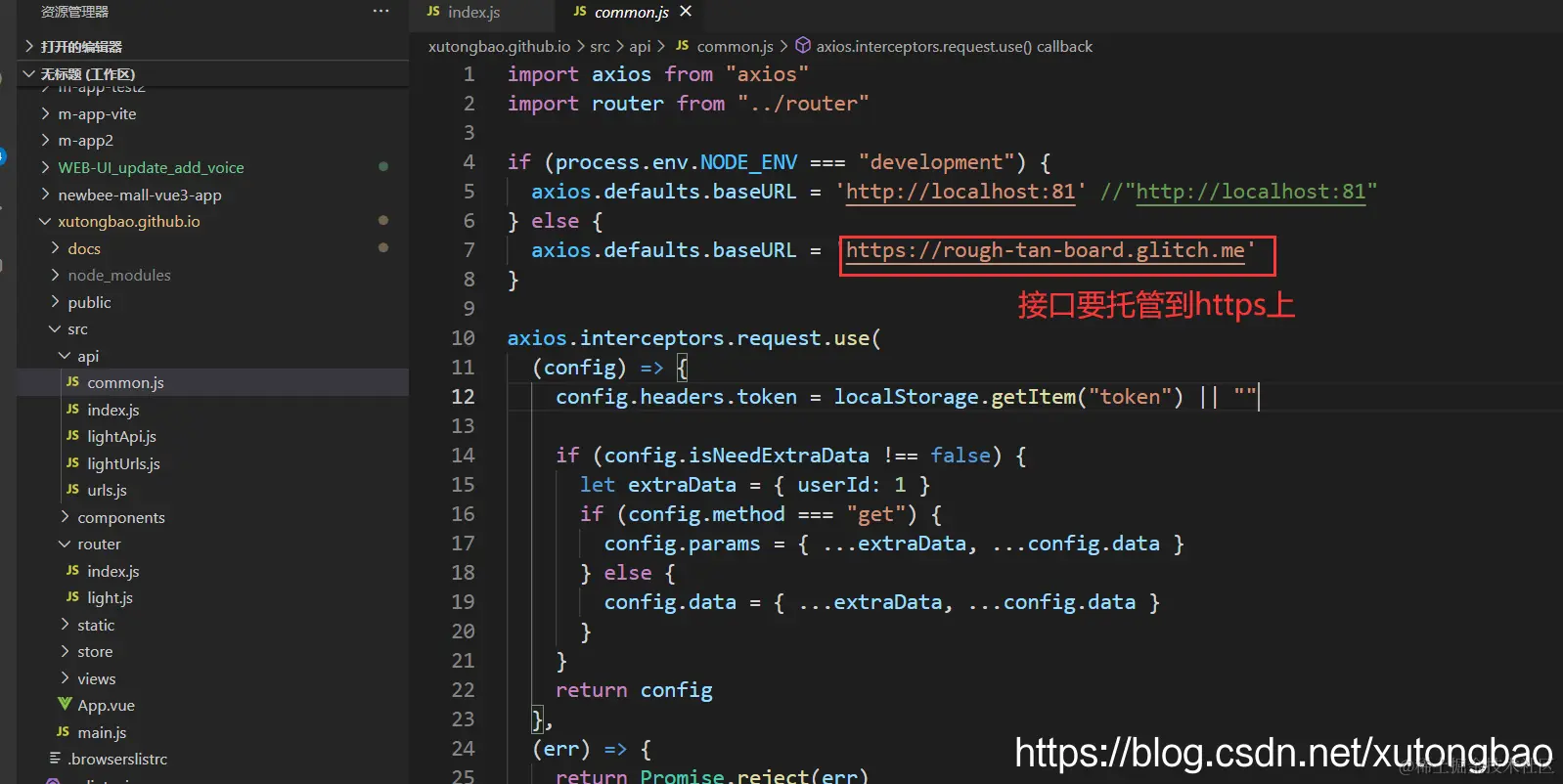Click the axios.interceptors.request.use() callback breadcrumb
1563x784 pixels.
tap(954, 46)
